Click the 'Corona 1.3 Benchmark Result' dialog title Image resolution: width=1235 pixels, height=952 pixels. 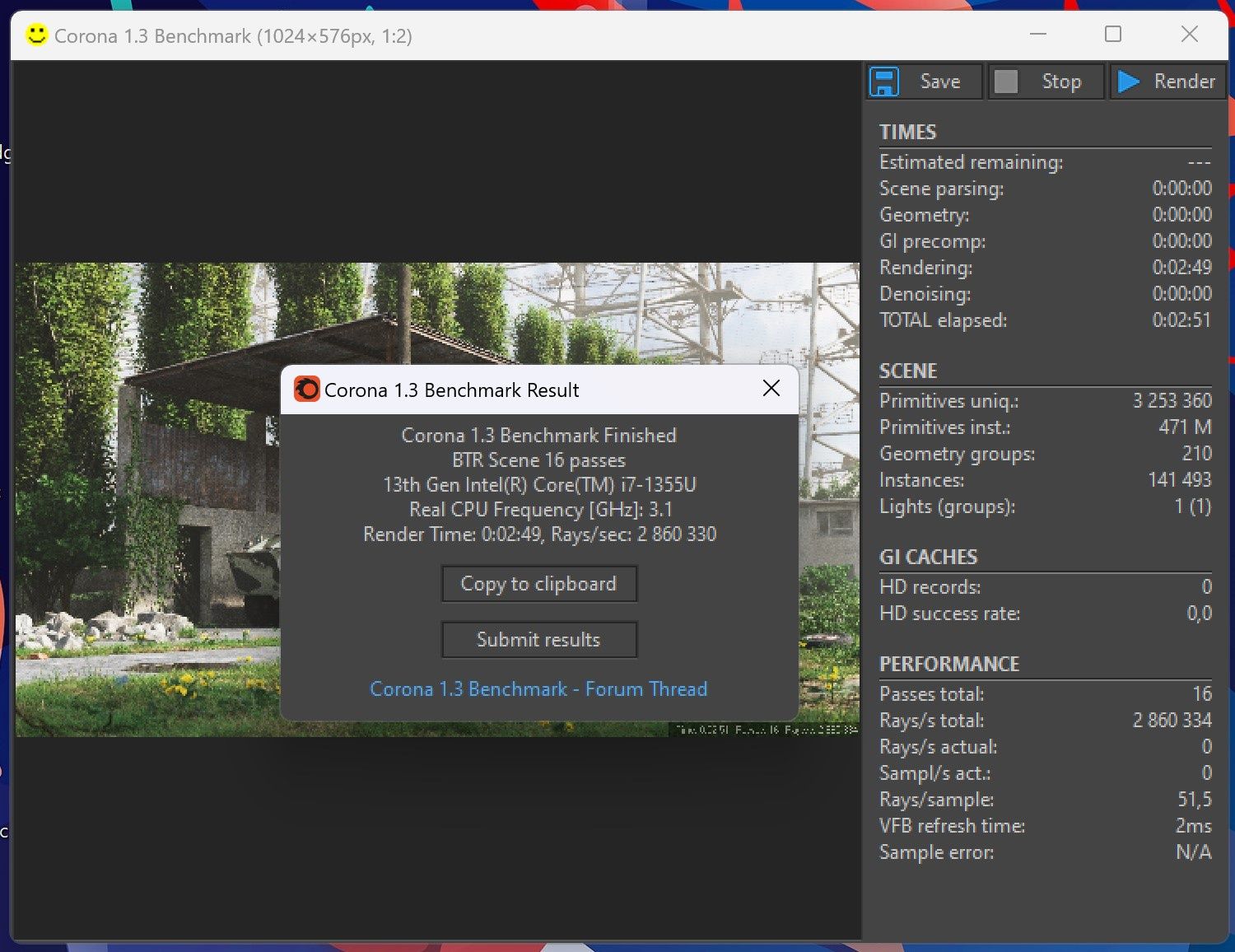coord(452,390)
